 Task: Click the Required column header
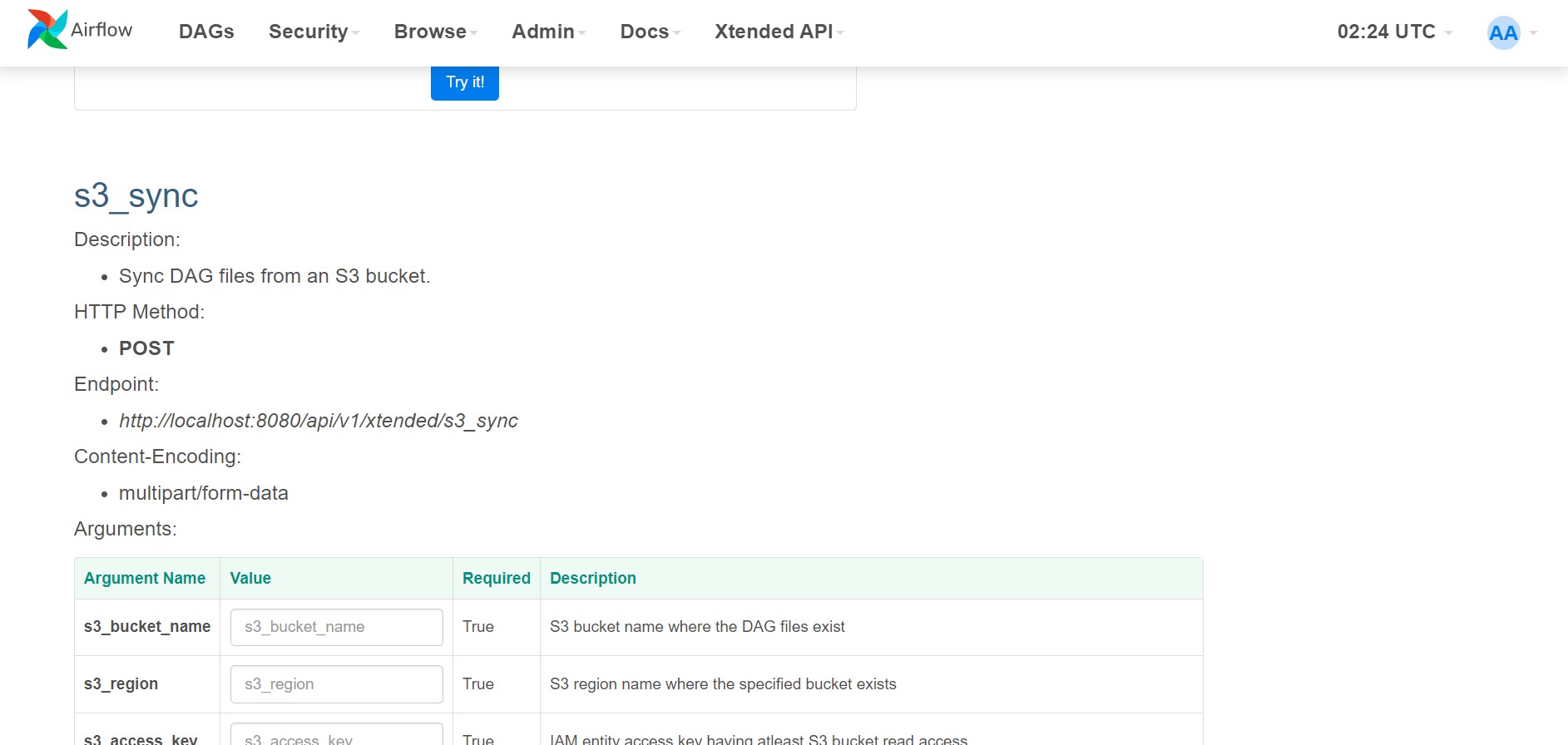coord(497,578)
